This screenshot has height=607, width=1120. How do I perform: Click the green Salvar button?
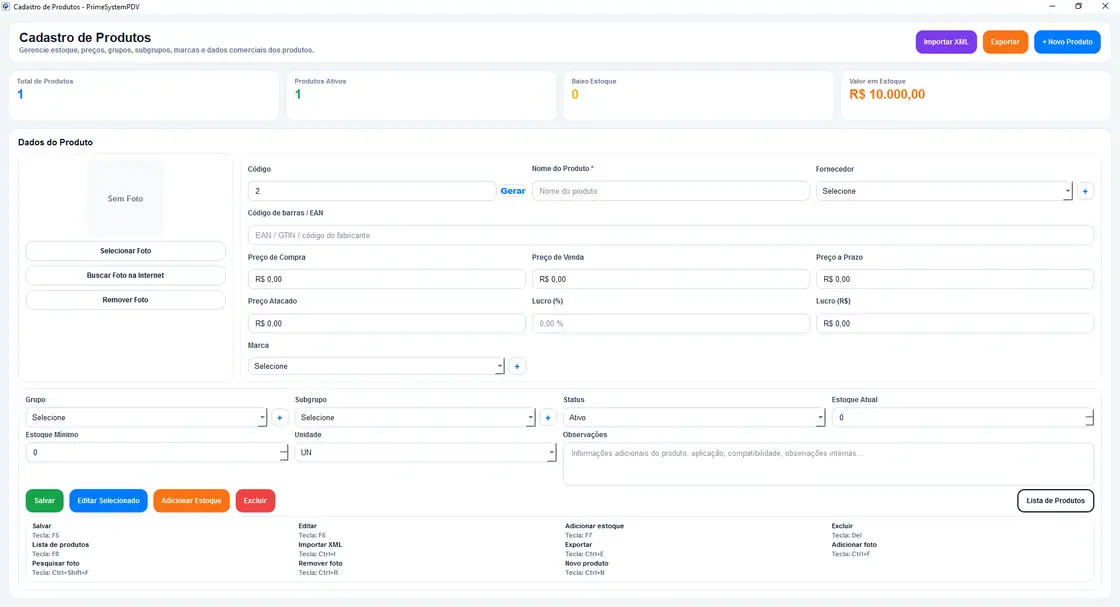pos(44,501)
